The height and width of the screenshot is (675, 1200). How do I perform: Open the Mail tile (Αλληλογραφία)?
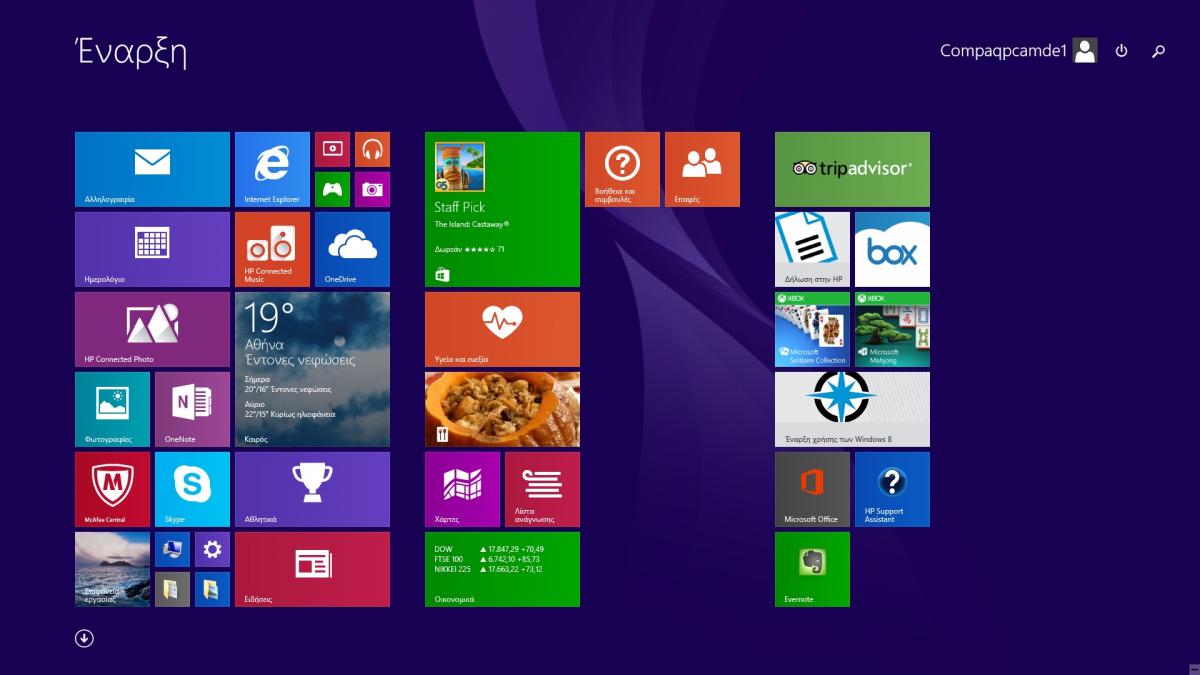(x=152, y=169)
